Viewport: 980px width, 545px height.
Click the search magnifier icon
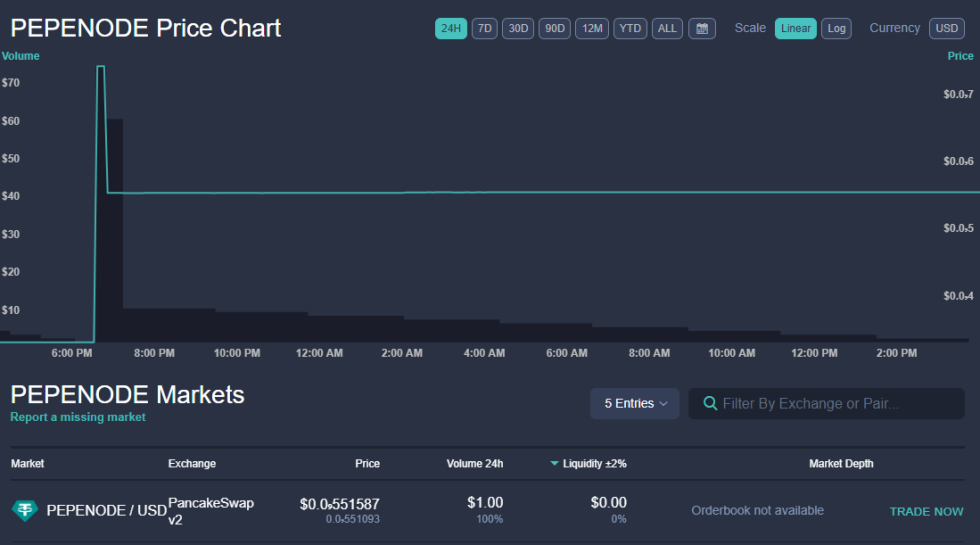pyautogui.click(x=710, y=404)
